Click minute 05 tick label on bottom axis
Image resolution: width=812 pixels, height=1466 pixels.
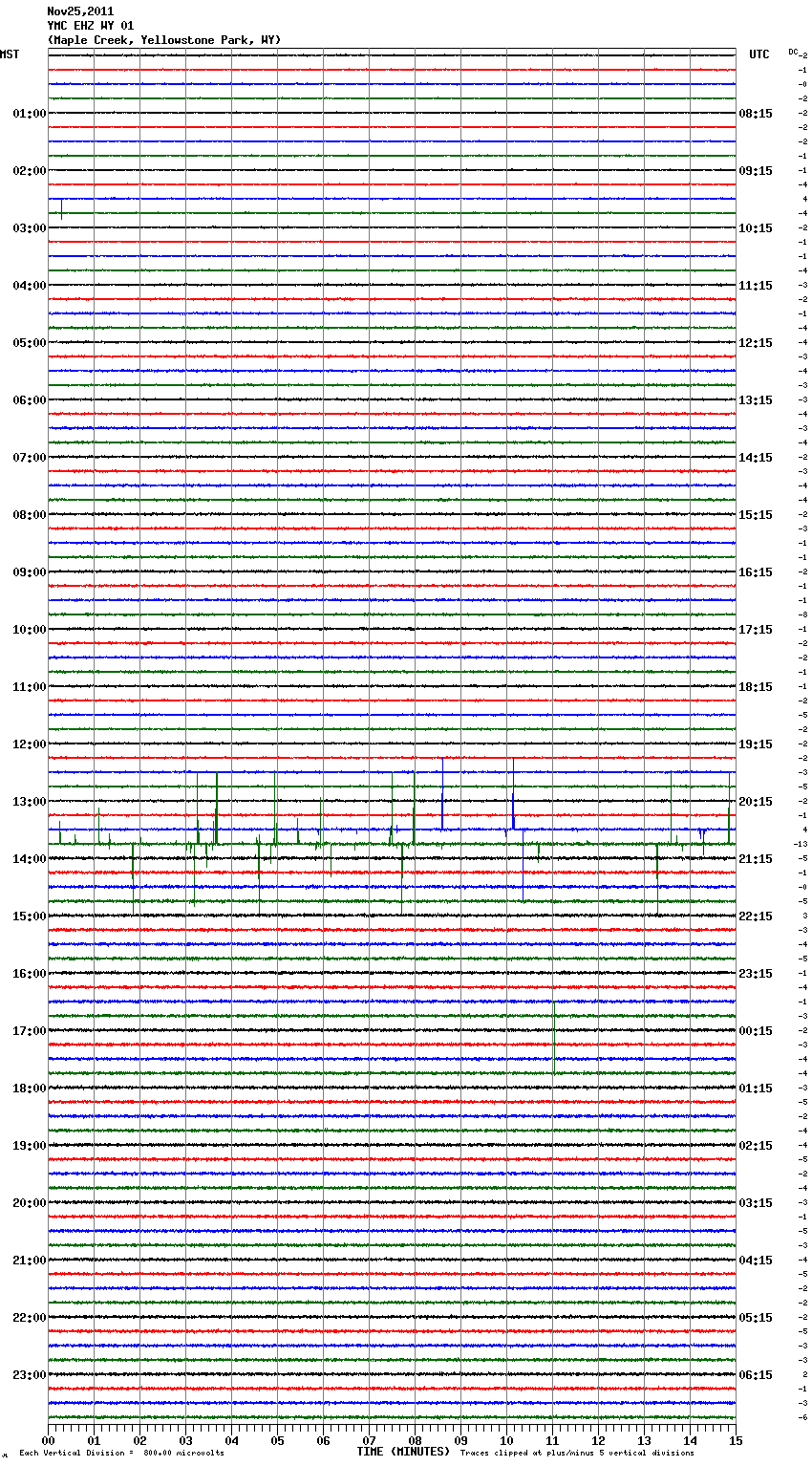point(278,1440)
